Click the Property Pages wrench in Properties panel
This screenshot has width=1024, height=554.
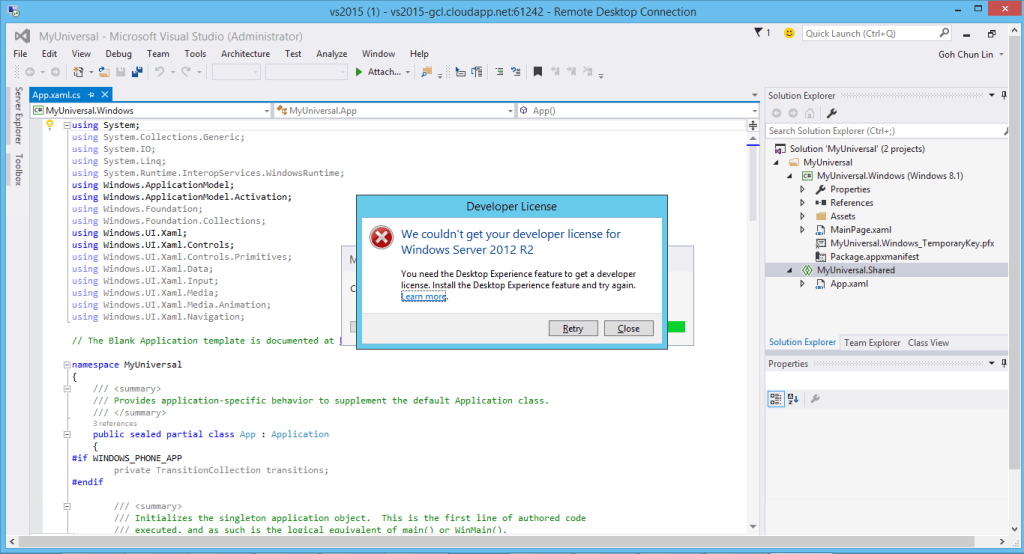[815, 399]
